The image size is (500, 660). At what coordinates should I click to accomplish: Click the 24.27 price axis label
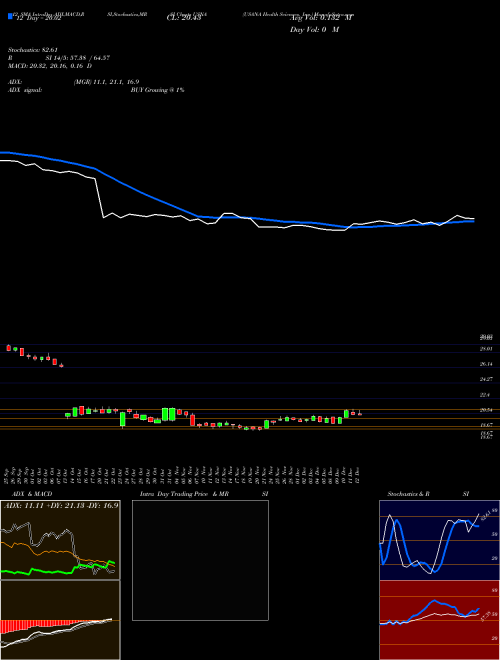click(x=486, y=380)
